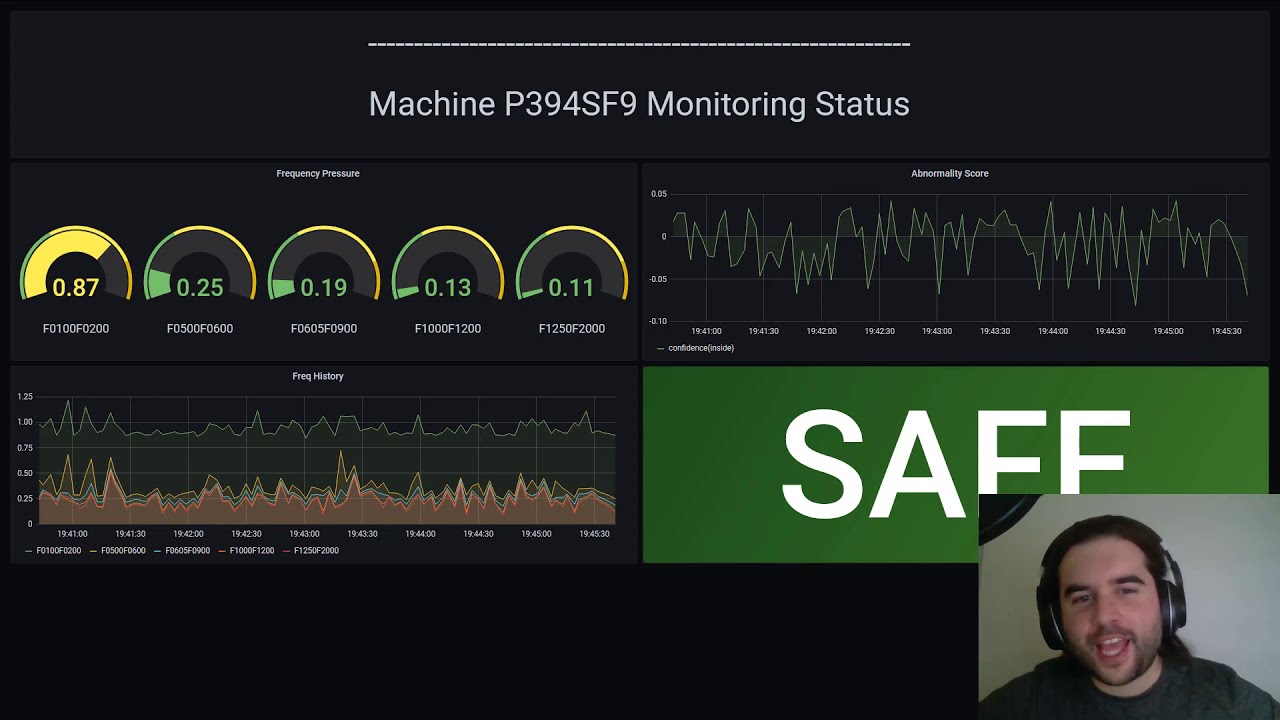Screen dimensions: 1280x720
Task: Click the 0.11 gauge value
Action: (x=572, y=288)
